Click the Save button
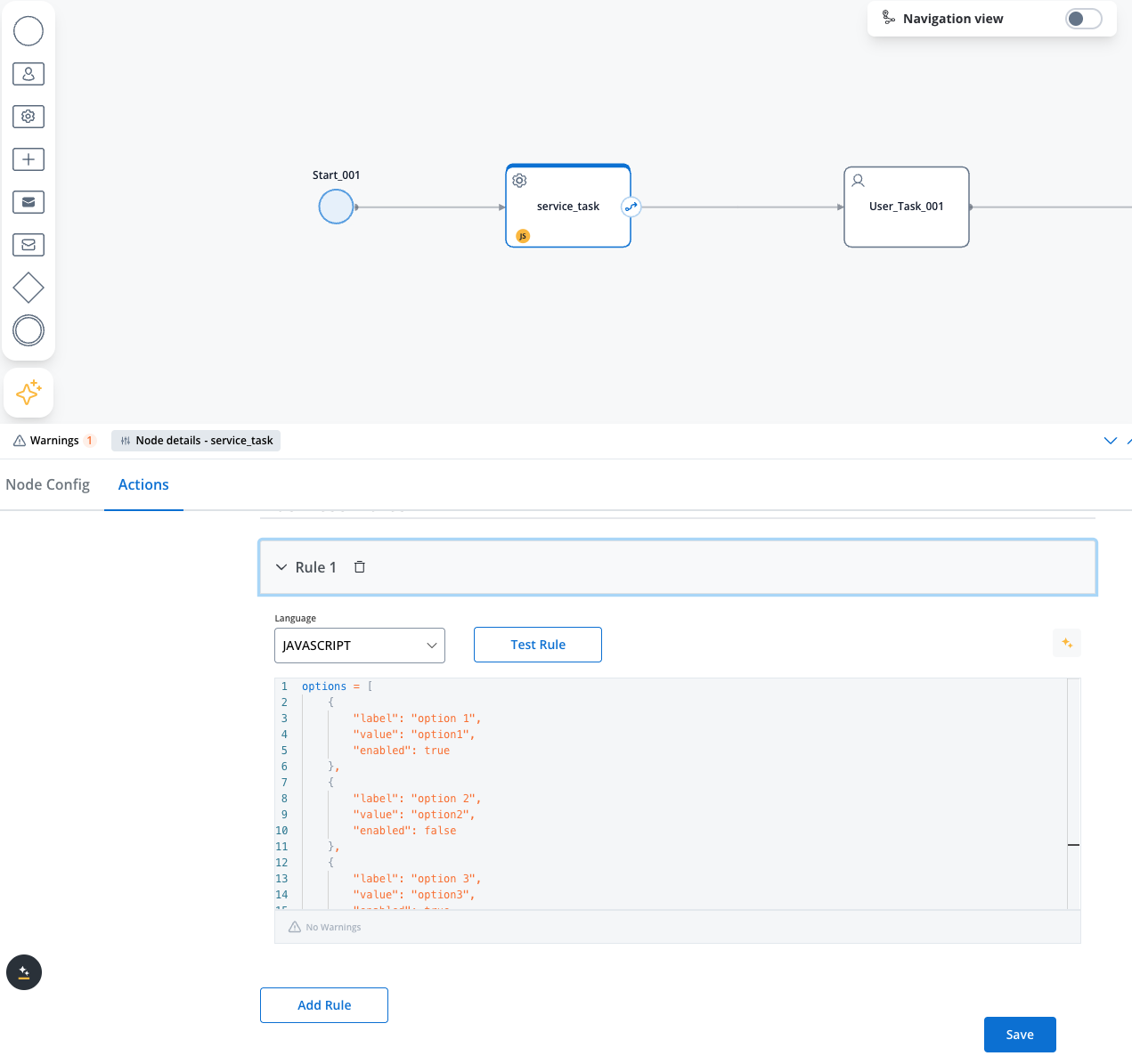This screenshot has width=1132, height=1064. click(x=1020, y=1035)
